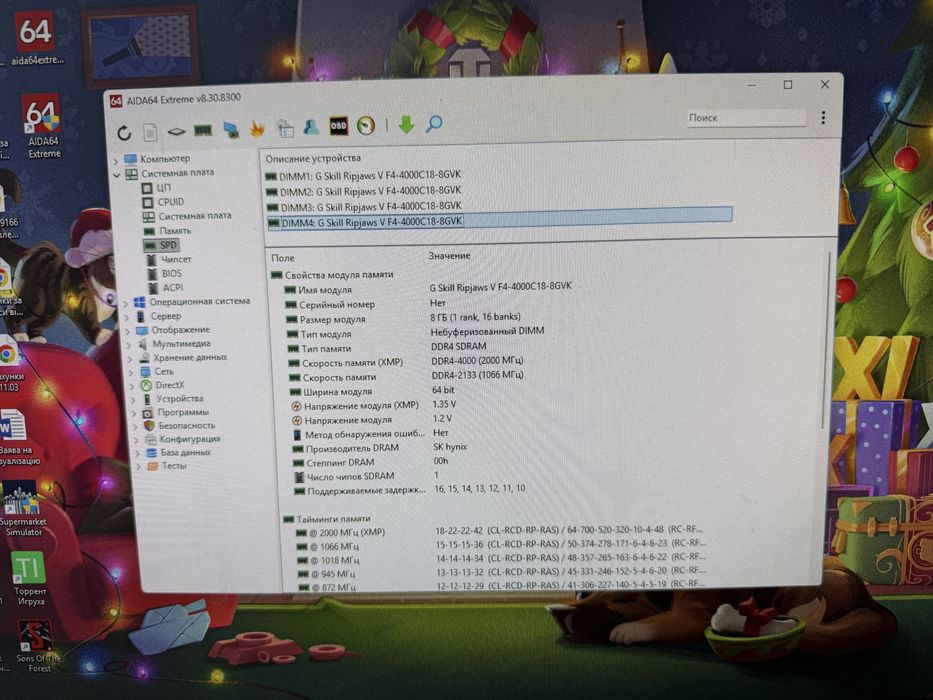
Task: Open the Системная плата child item
Action: pyautogui.click(x=187, y=216)
